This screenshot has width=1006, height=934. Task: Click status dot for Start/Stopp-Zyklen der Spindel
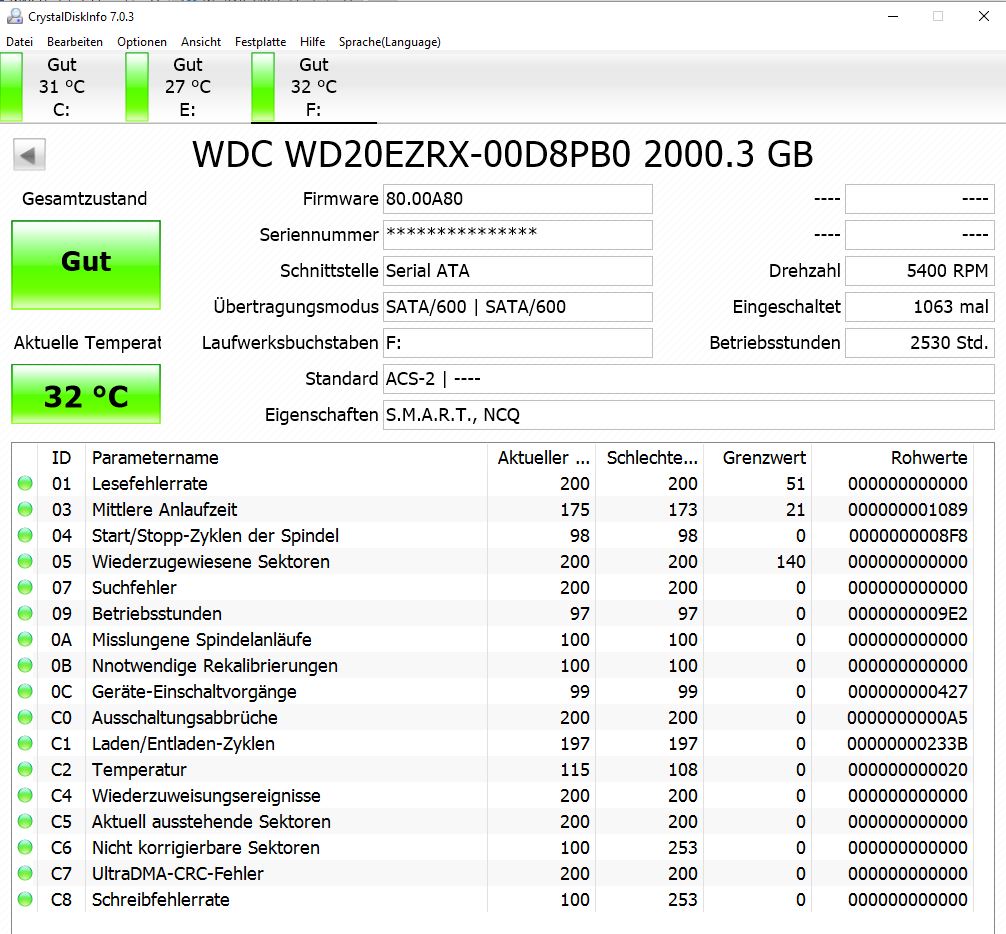pyautogui.click(x=25, y=535)
